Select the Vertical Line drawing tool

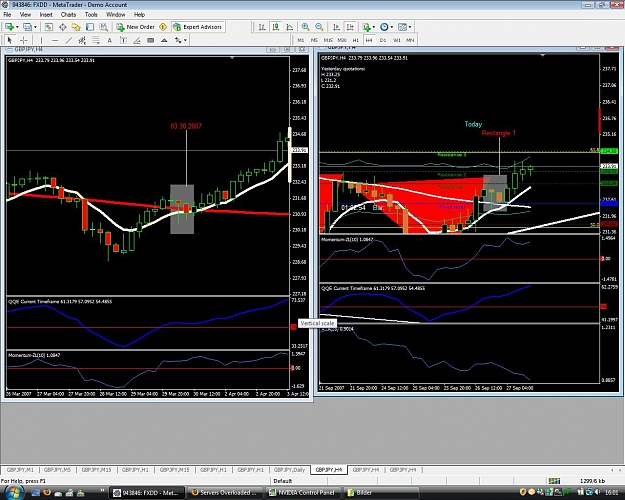click(x=41, y=40)
